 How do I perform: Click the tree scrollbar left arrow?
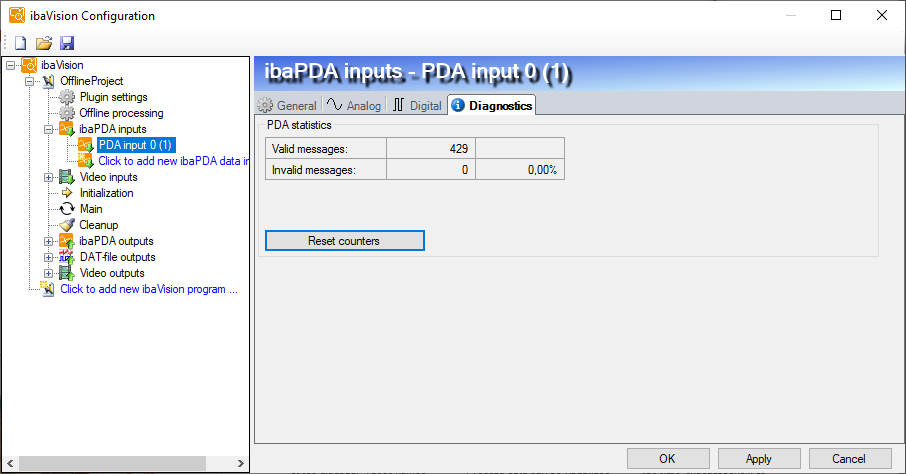click(10, 464)
